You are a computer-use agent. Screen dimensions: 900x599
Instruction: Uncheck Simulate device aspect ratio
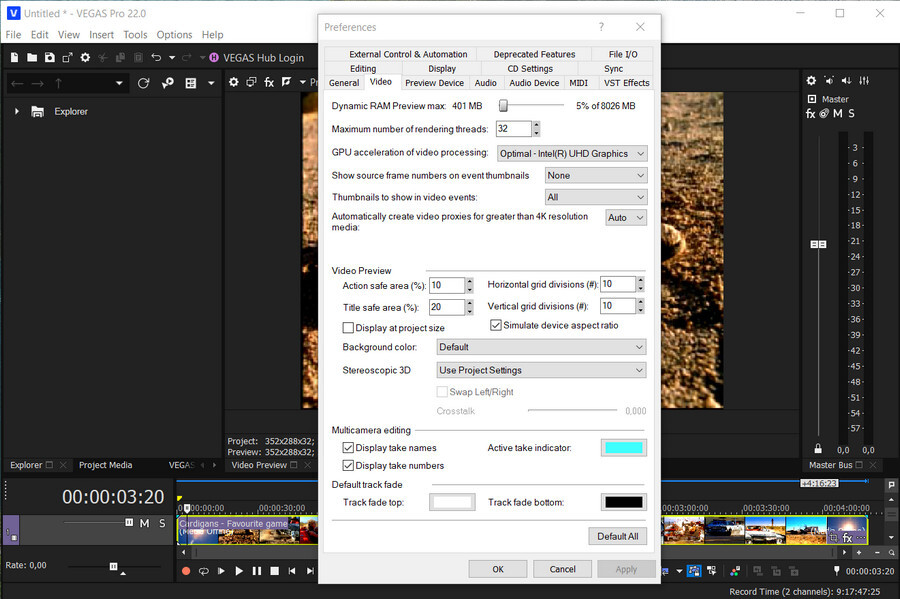(x=496, y=325)
